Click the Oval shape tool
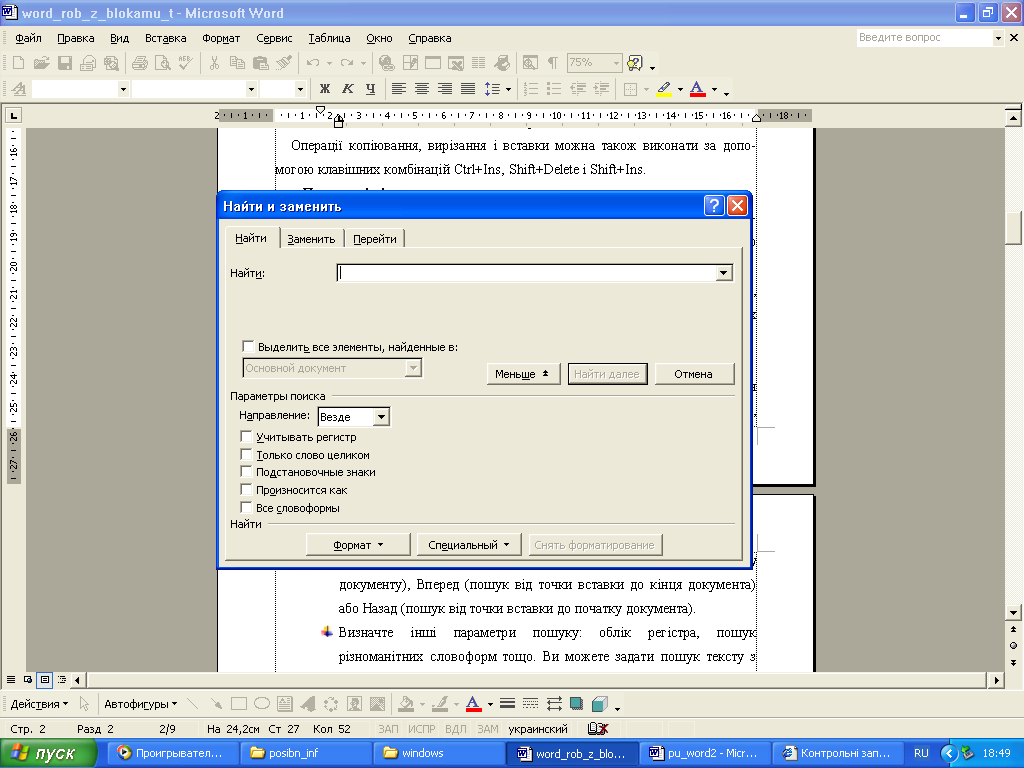The width and height of the screenshot is (1024, 768). click(x=262, y=703)
